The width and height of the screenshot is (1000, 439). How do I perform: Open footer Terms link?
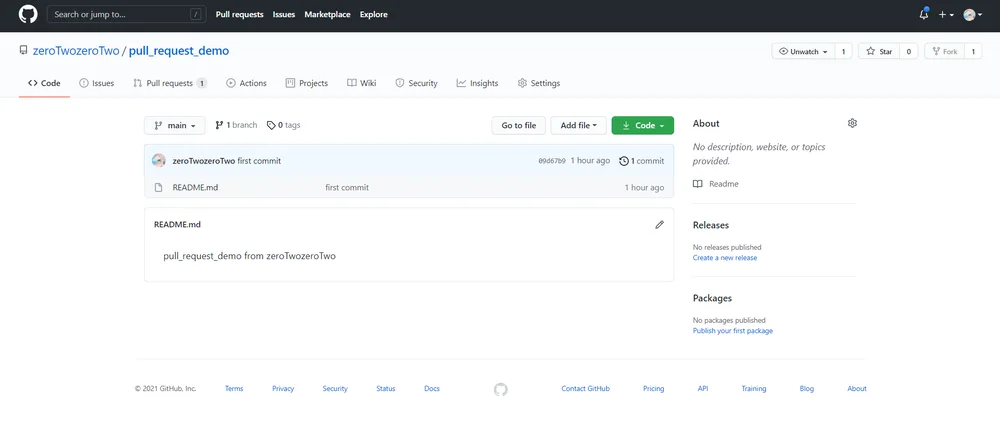click(x=234, y=389)
